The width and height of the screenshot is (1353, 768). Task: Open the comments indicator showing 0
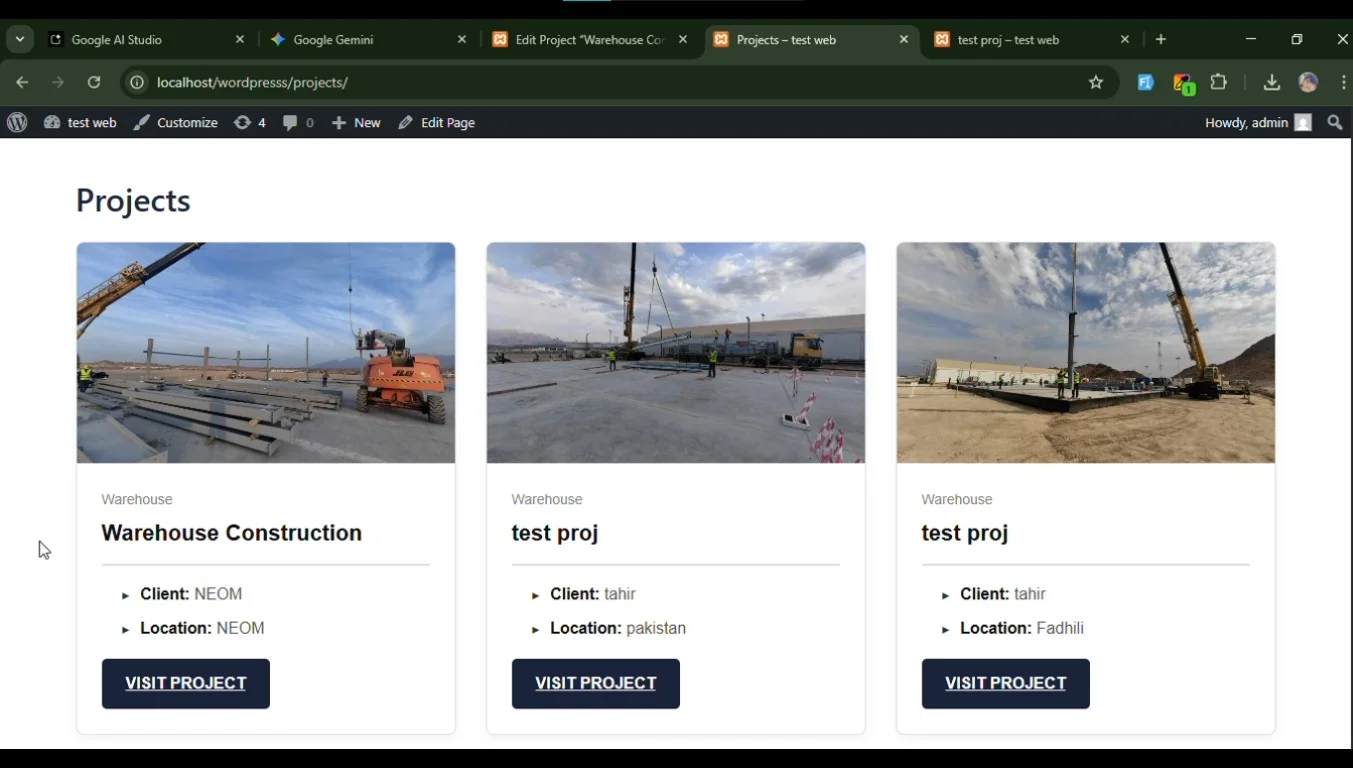(x=298, y=123)
